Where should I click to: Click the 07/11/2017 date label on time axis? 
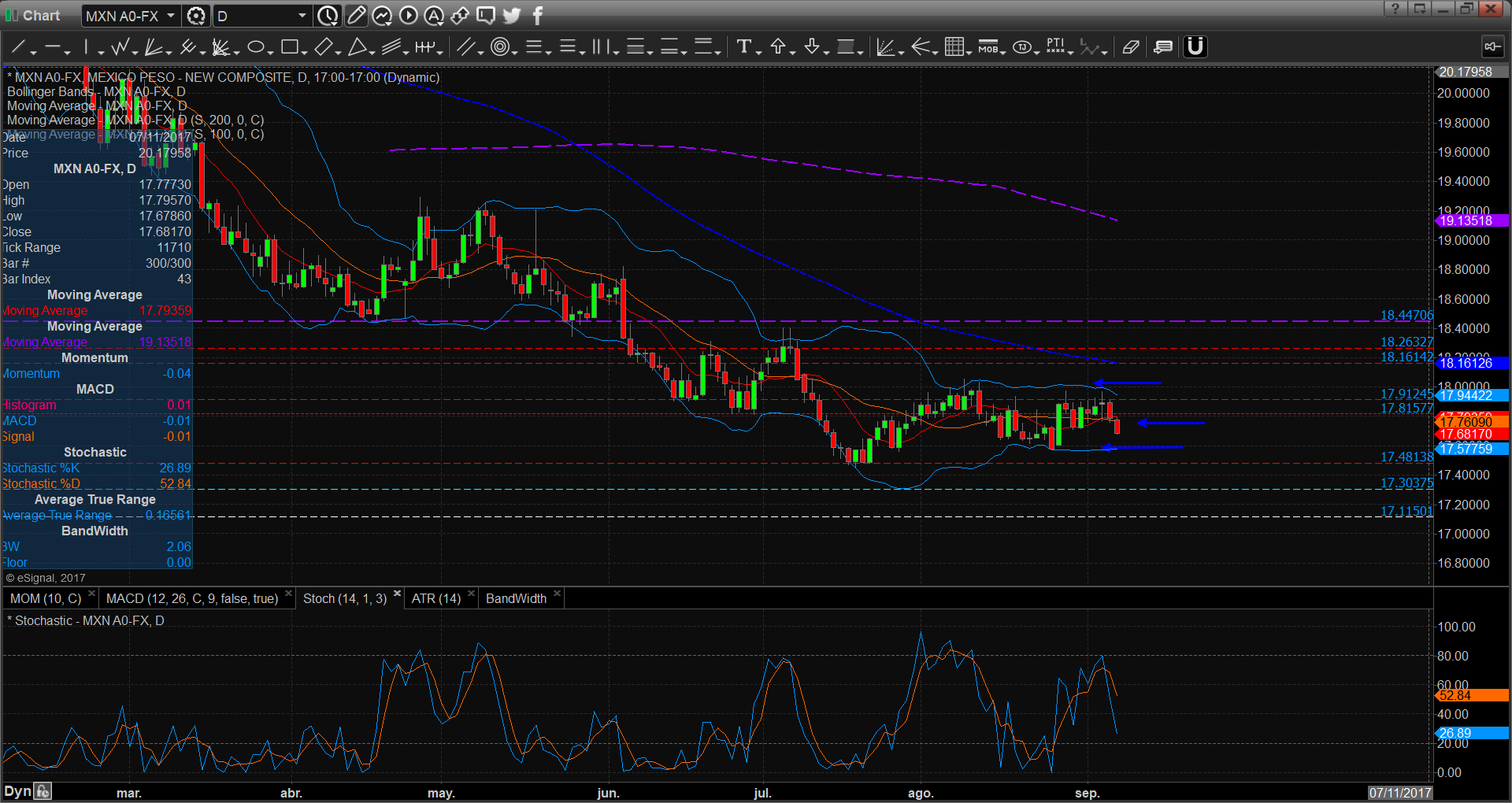coord(1400,793)
